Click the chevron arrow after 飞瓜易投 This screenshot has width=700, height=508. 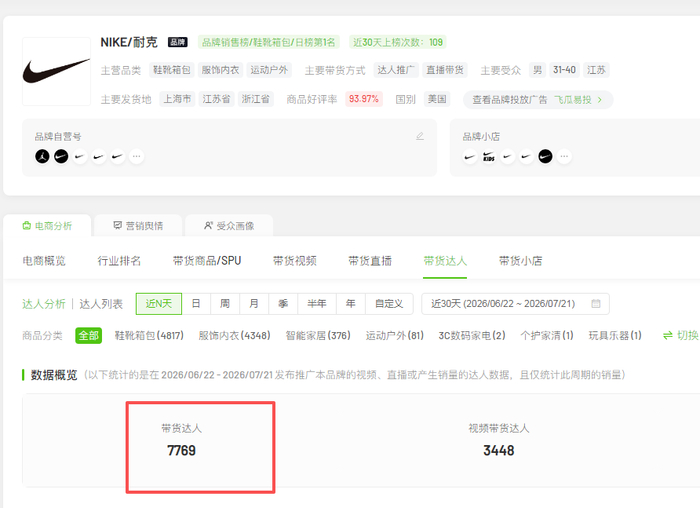600,100
